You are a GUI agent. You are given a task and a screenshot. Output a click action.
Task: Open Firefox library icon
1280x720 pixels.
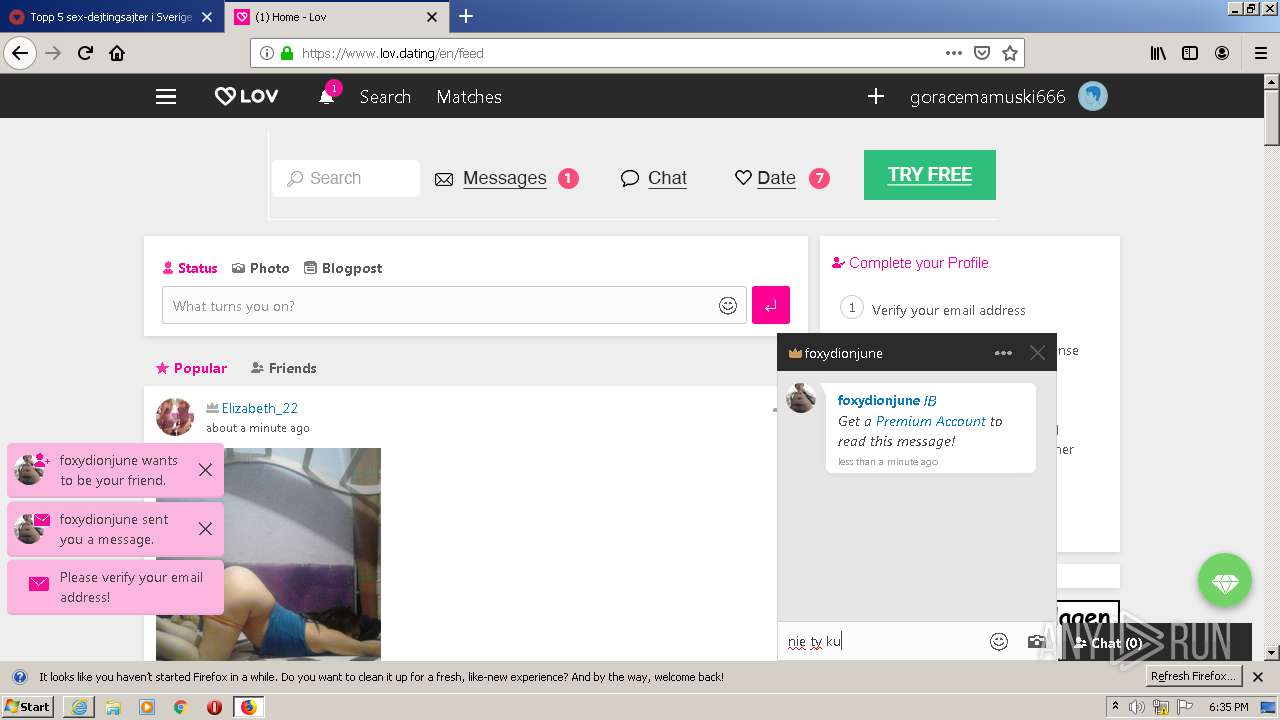1158,53
